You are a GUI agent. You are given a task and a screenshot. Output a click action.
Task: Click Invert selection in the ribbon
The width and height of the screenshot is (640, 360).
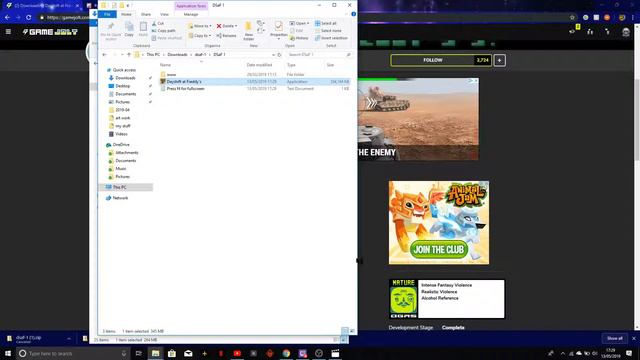pos(331,38)
